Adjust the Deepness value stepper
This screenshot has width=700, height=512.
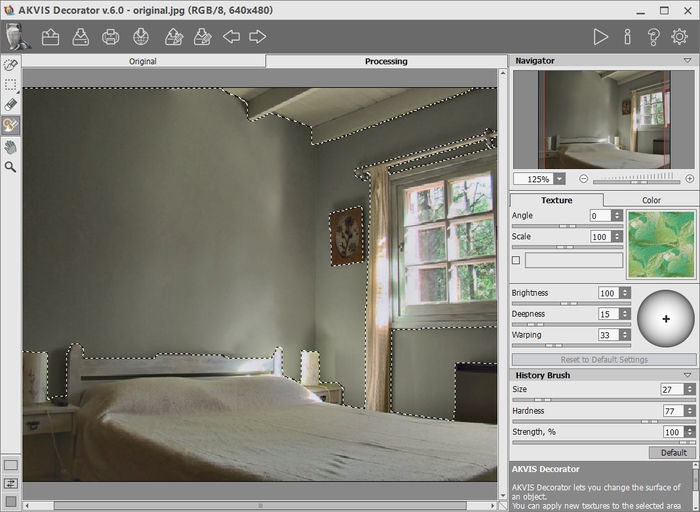pyautogui.click(x=625, y=314)
